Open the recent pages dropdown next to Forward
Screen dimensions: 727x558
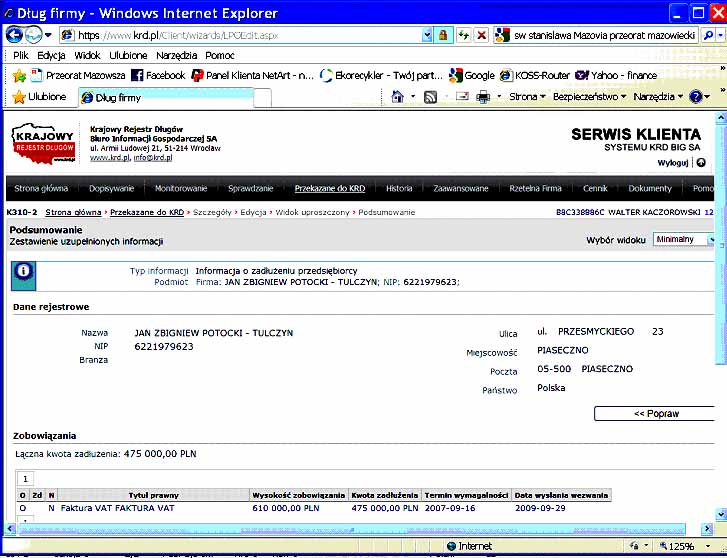tap(48, 36)
